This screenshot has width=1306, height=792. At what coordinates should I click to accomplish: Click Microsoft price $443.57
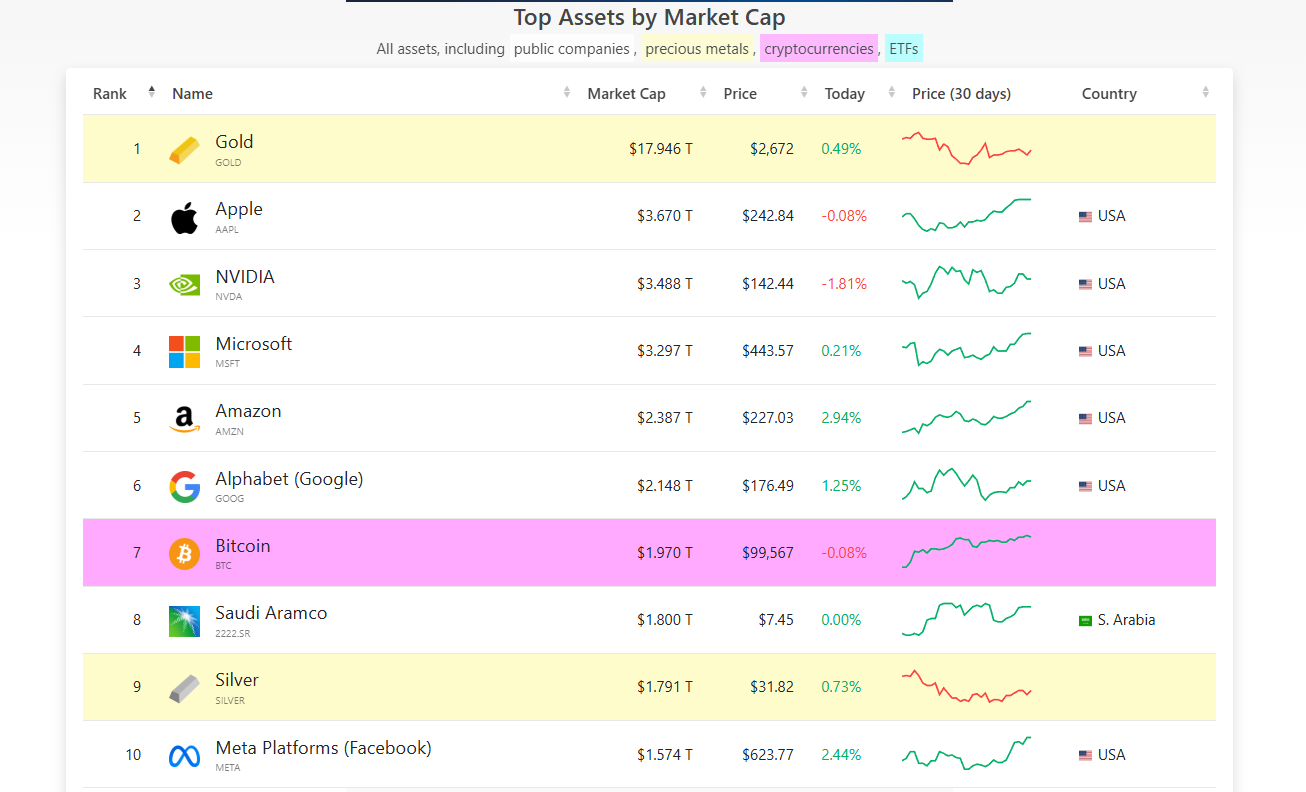tap(768, 351)
